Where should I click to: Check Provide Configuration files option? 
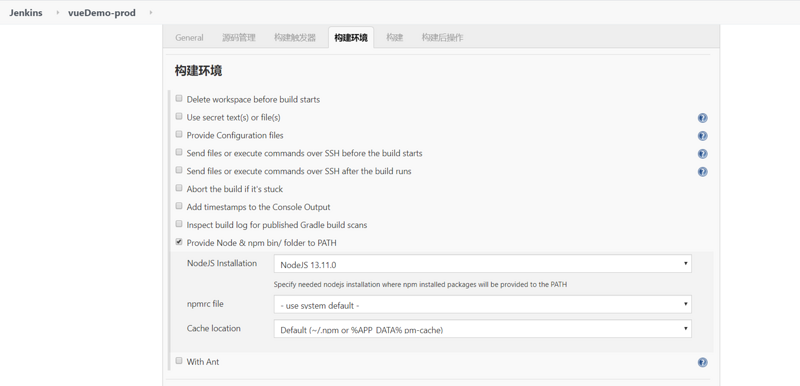coord(179,134)
